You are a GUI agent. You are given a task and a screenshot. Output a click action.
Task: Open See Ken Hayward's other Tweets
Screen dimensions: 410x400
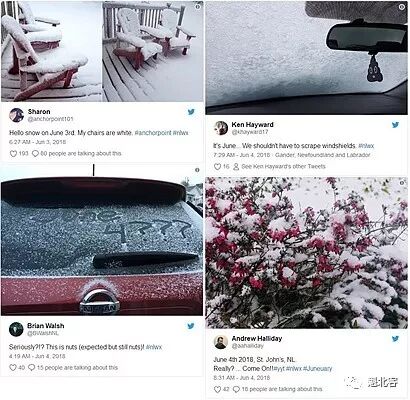coord(283,166)
